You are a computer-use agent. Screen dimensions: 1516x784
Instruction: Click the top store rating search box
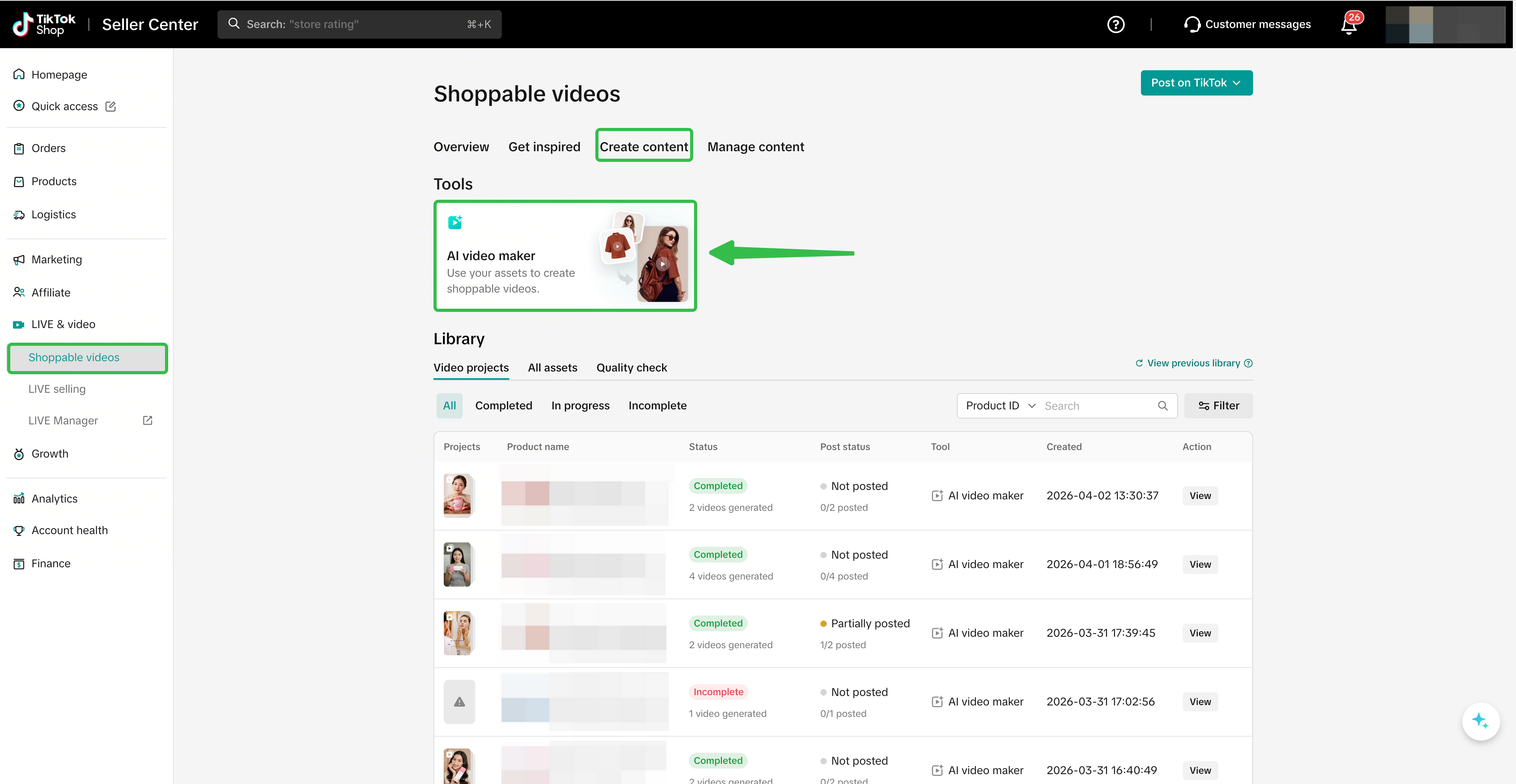359,24
